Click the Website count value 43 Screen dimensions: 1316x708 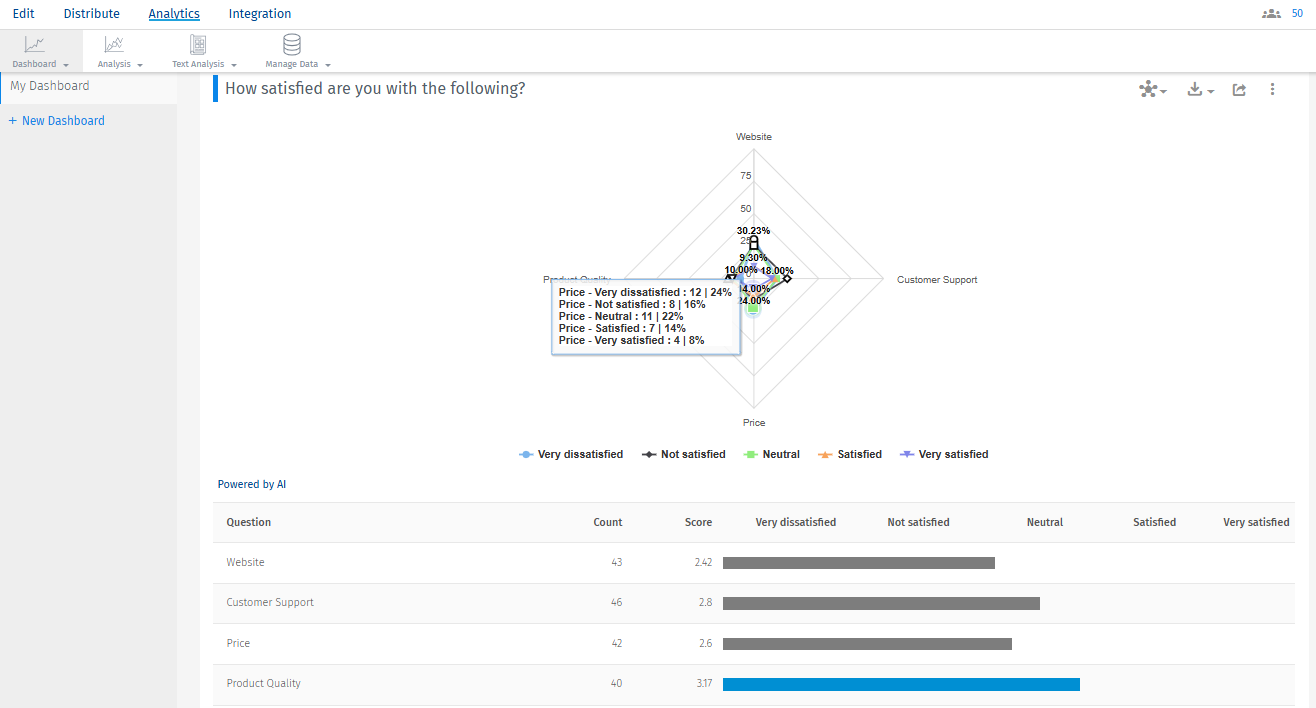click(x=615, y=563)
